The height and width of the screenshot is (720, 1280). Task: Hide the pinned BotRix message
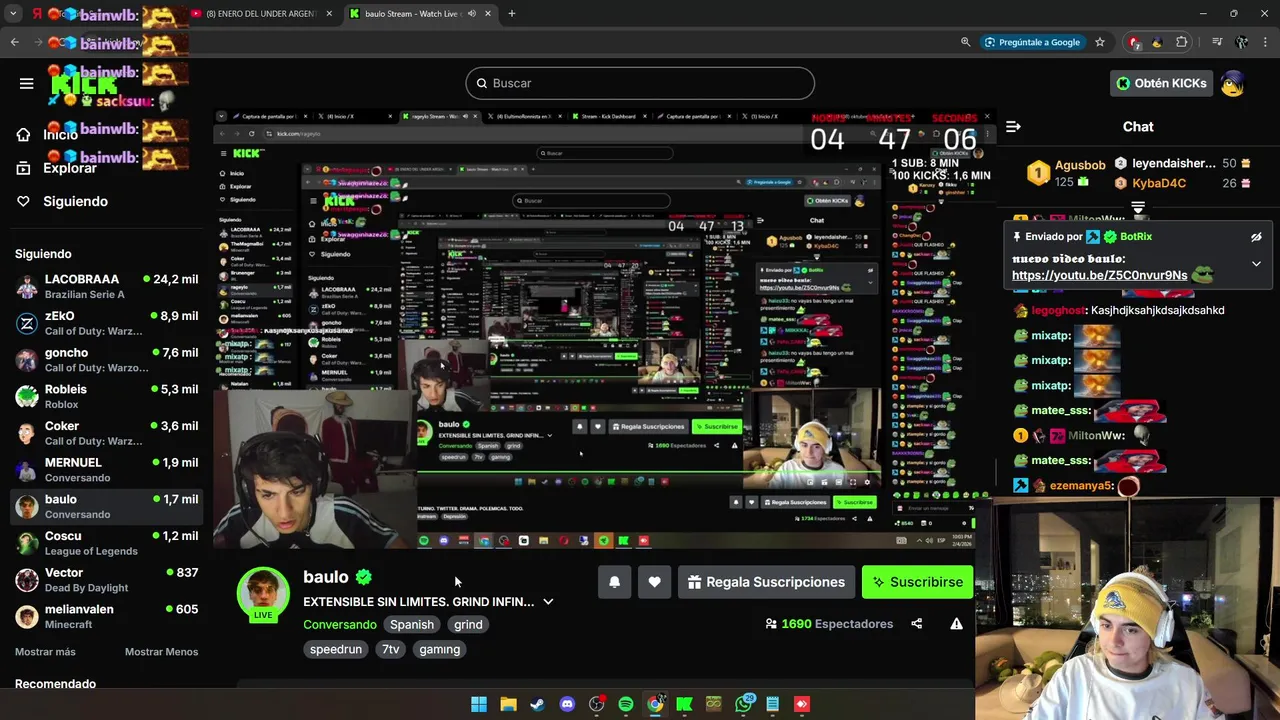[1256, 237]
